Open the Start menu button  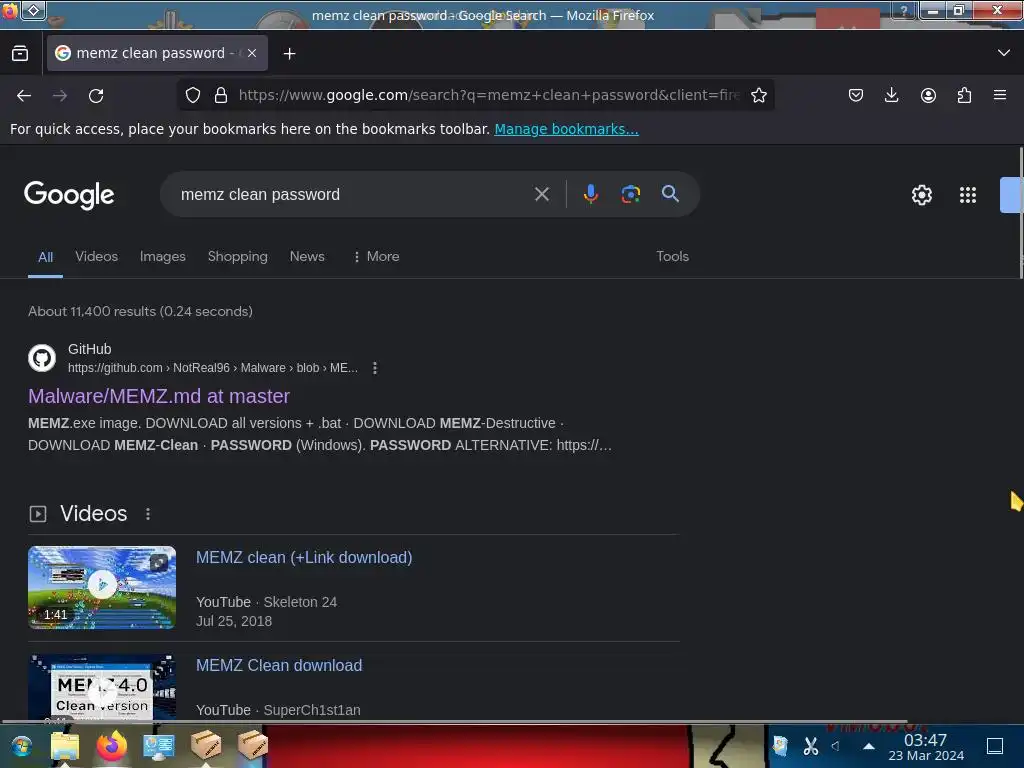pyautogui.click(x=21, y=746)
